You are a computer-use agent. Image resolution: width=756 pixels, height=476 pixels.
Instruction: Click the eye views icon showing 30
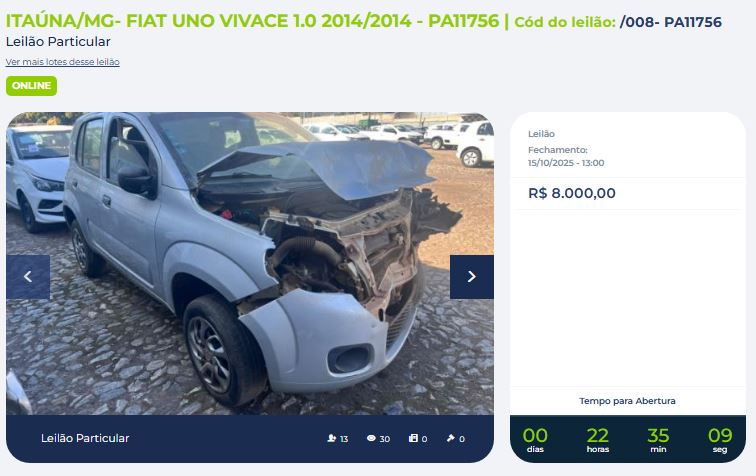[x=371, y=438]
